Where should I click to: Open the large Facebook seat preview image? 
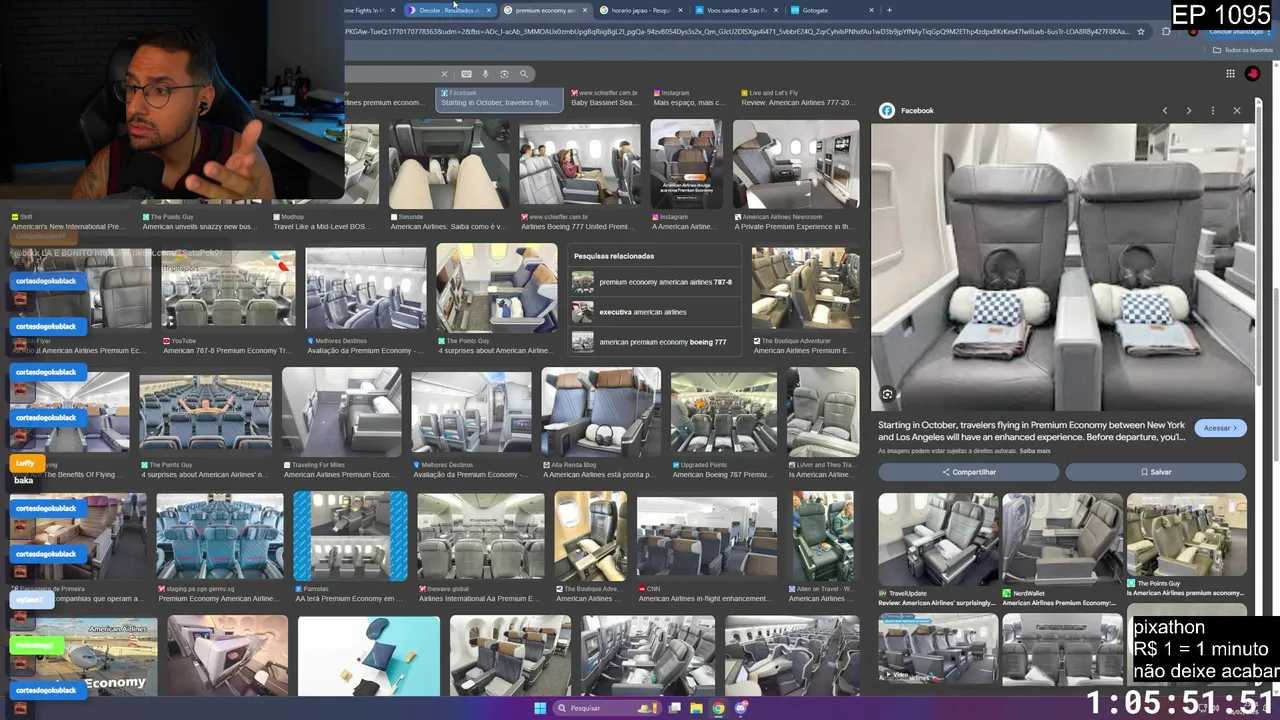[x=1062, y=267]
